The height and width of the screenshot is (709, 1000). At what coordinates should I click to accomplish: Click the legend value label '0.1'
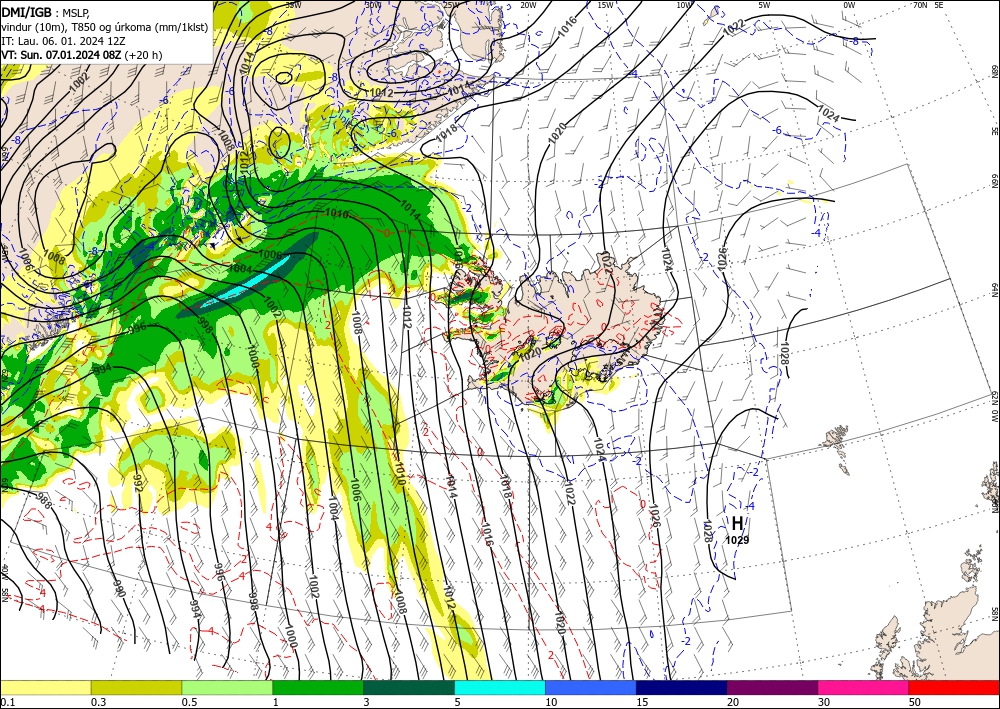point(7,702)
